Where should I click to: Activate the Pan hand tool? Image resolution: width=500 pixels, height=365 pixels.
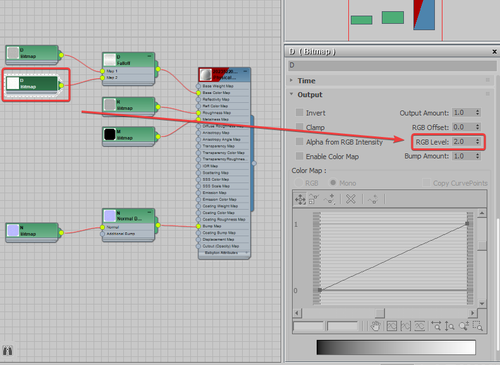tap(376, 326)
